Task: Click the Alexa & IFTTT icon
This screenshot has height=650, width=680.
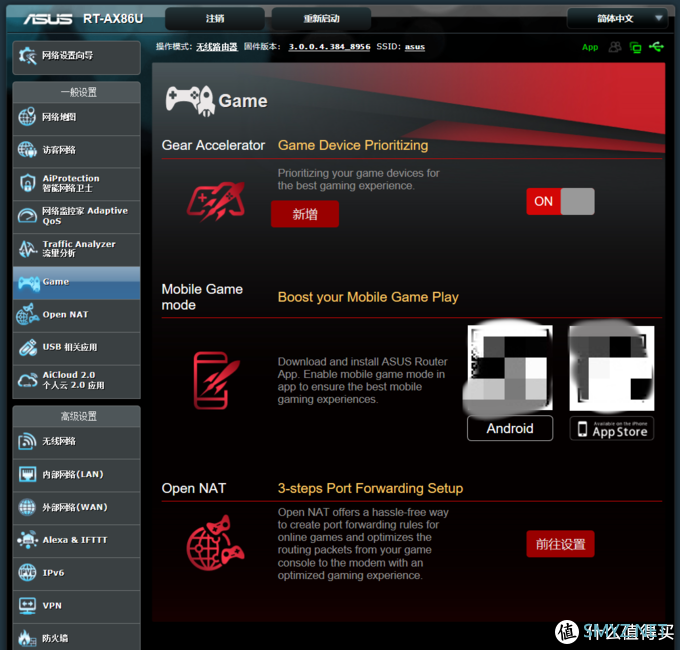Action: 27,540
